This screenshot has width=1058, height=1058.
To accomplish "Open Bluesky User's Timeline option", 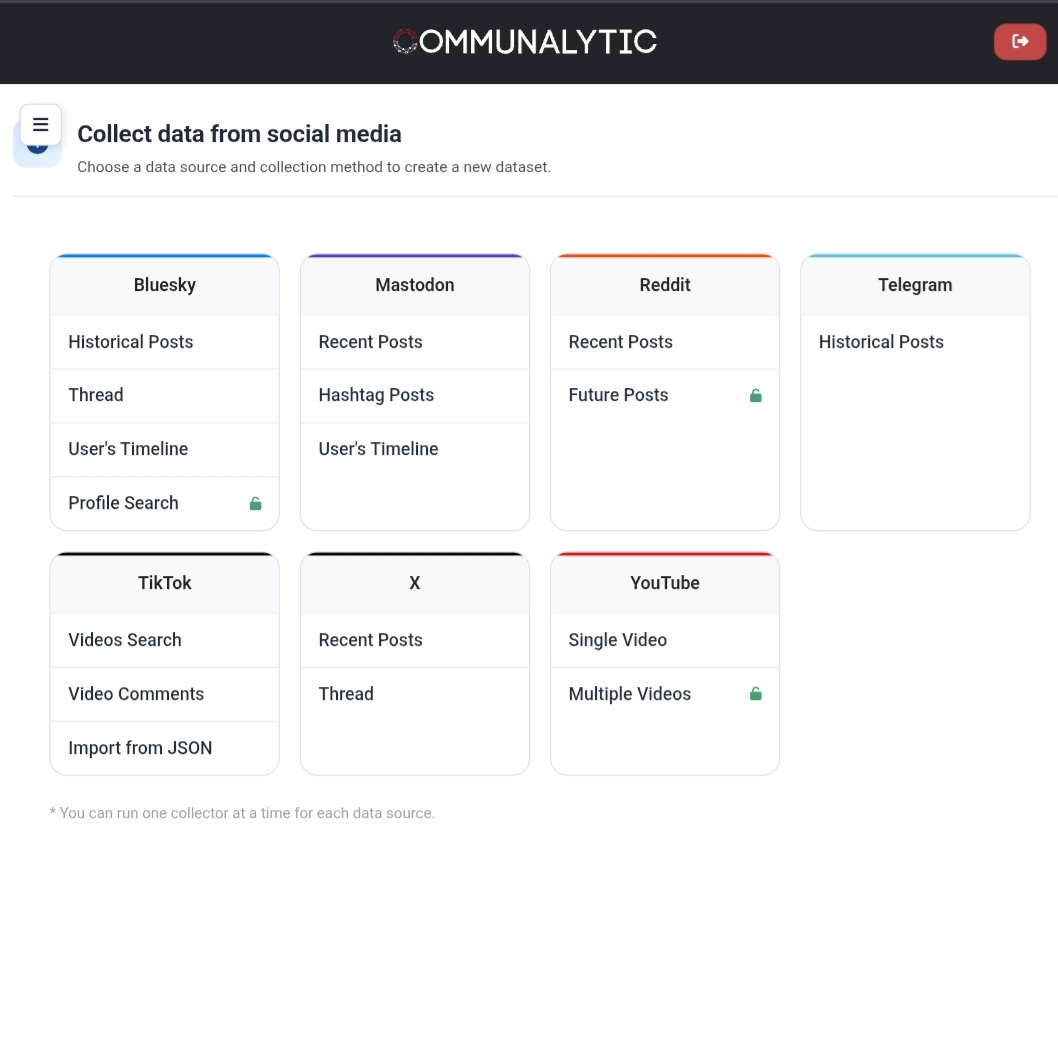I will (x=128, y=449).
